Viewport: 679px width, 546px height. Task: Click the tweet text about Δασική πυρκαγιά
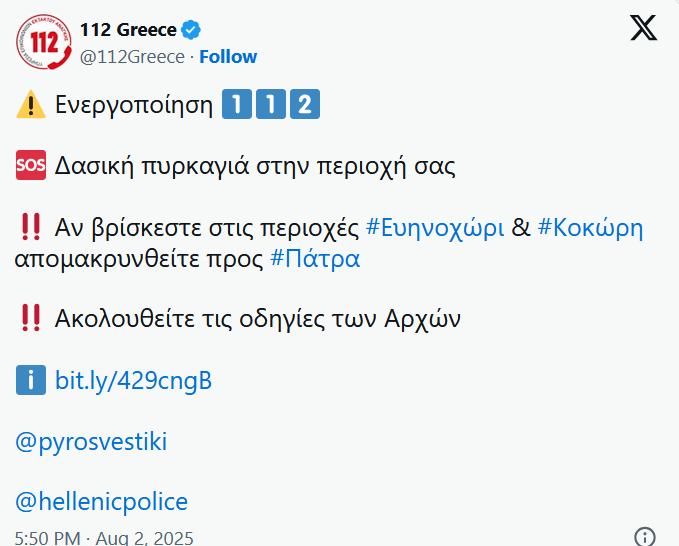pyautogui.click(x=255, y=166)
